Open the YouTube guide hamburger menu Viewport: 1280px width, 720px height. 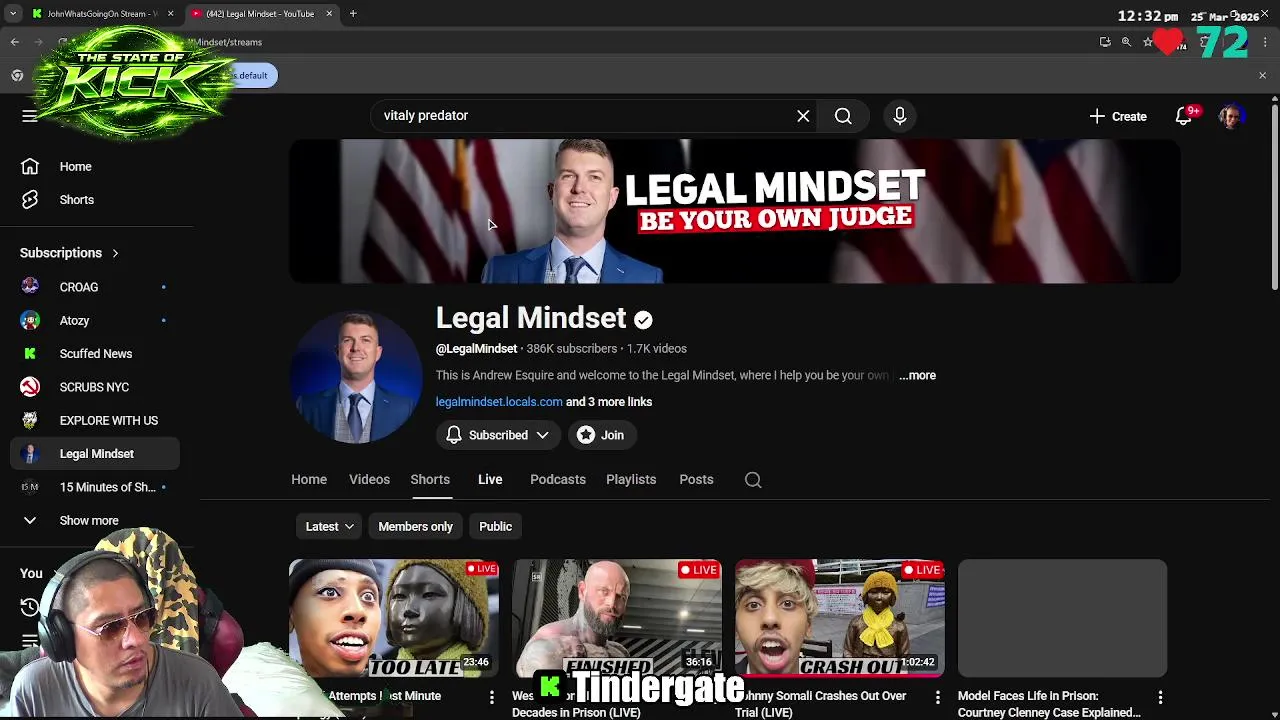coord(29,116)
